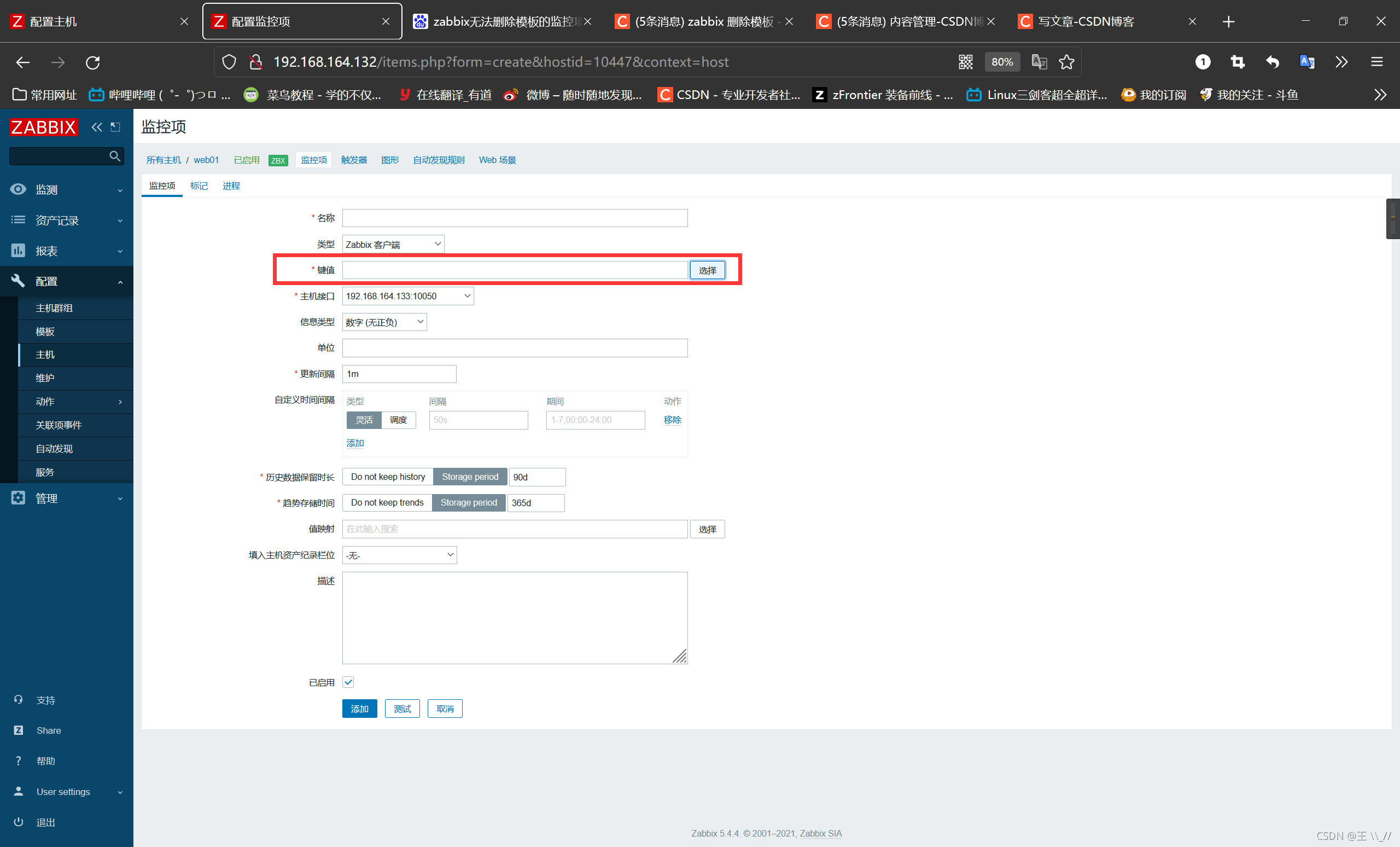Image resolution: width=1400 pixels, height=847 pixels.
Task: Collapse the Zabbix sidebar with the double-chevron icon
Action: pos(97,127)
